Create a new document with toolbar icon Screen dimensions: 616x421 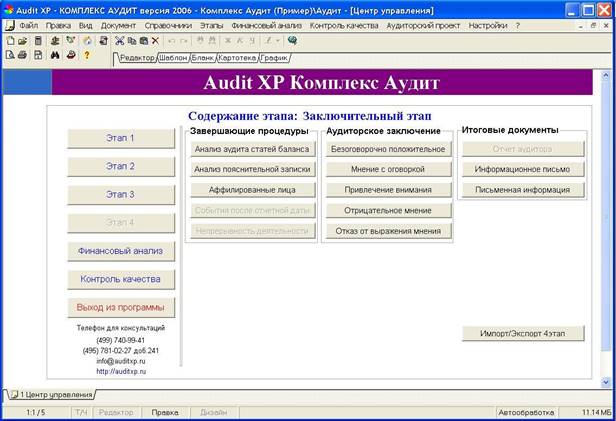tap(11, 40)
